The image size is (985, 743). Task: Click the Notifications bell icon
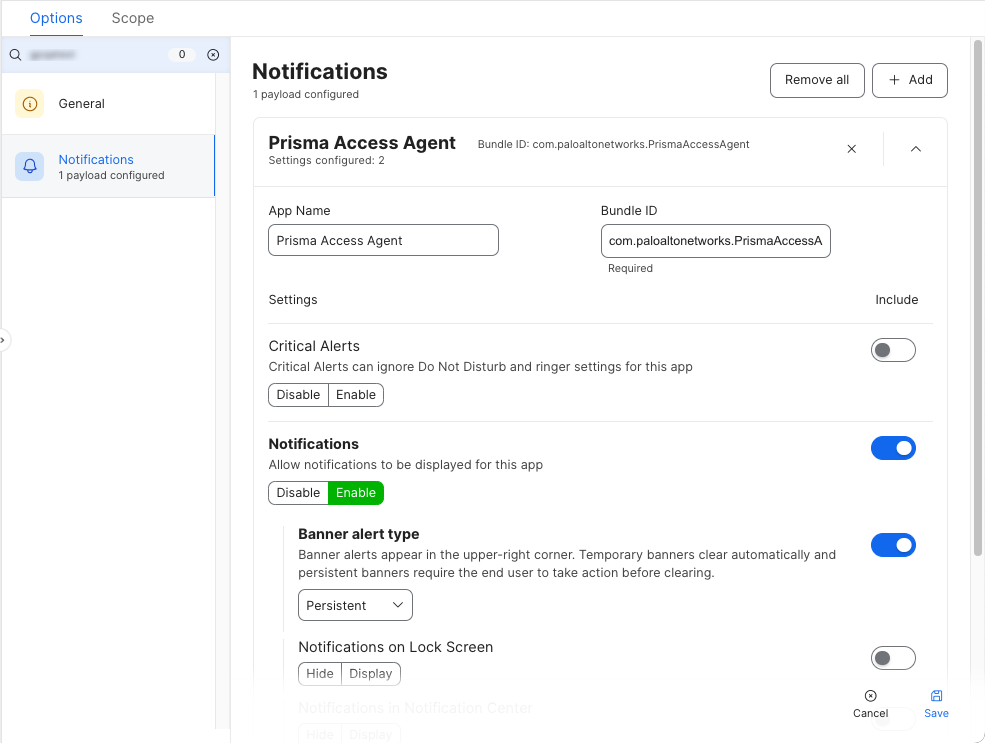pyautogui.click(x=30, y=167)
